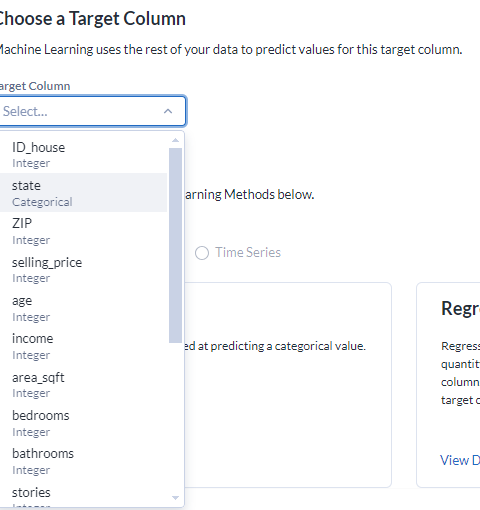Select ZIP as the target column
Viewport: 480px width, 510px height.
(x=83, y=231)
